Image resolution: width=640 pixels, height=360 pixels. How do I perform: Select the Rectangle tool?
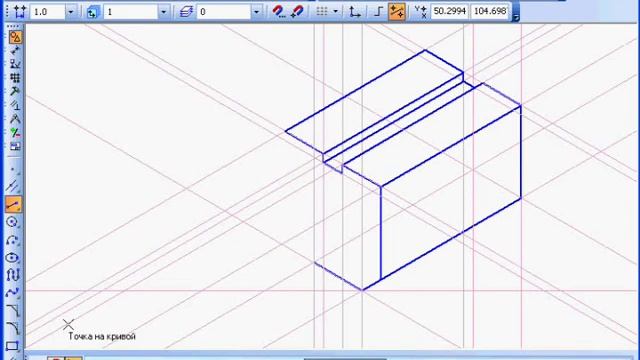13,345
